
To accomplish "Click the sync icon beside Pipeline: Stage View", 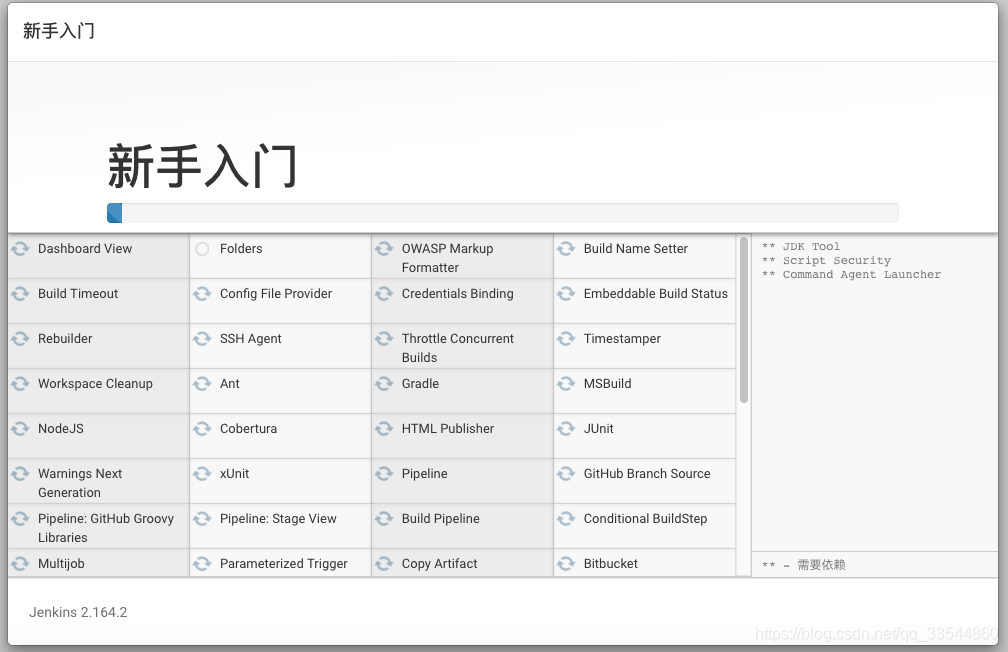I will pyautogui.click(x=202, y=519).
